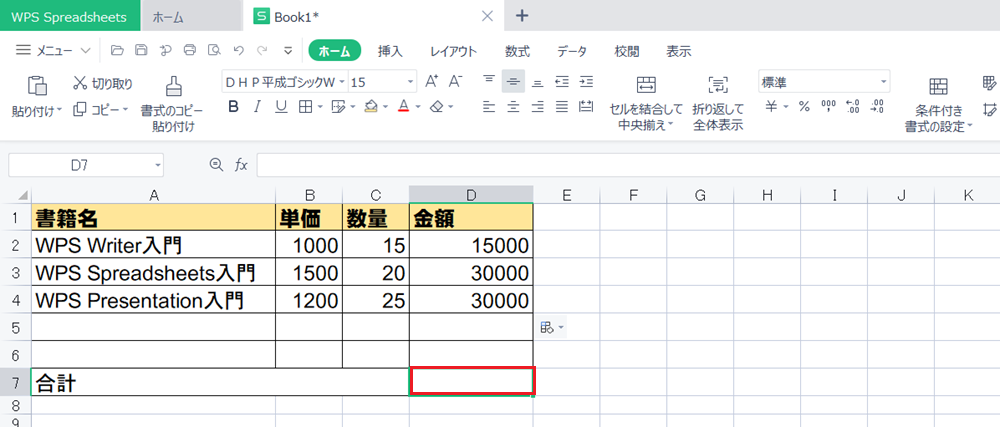Toggle middle vertical alignment
Screen dimensions: 1000x427
(513, 82)
